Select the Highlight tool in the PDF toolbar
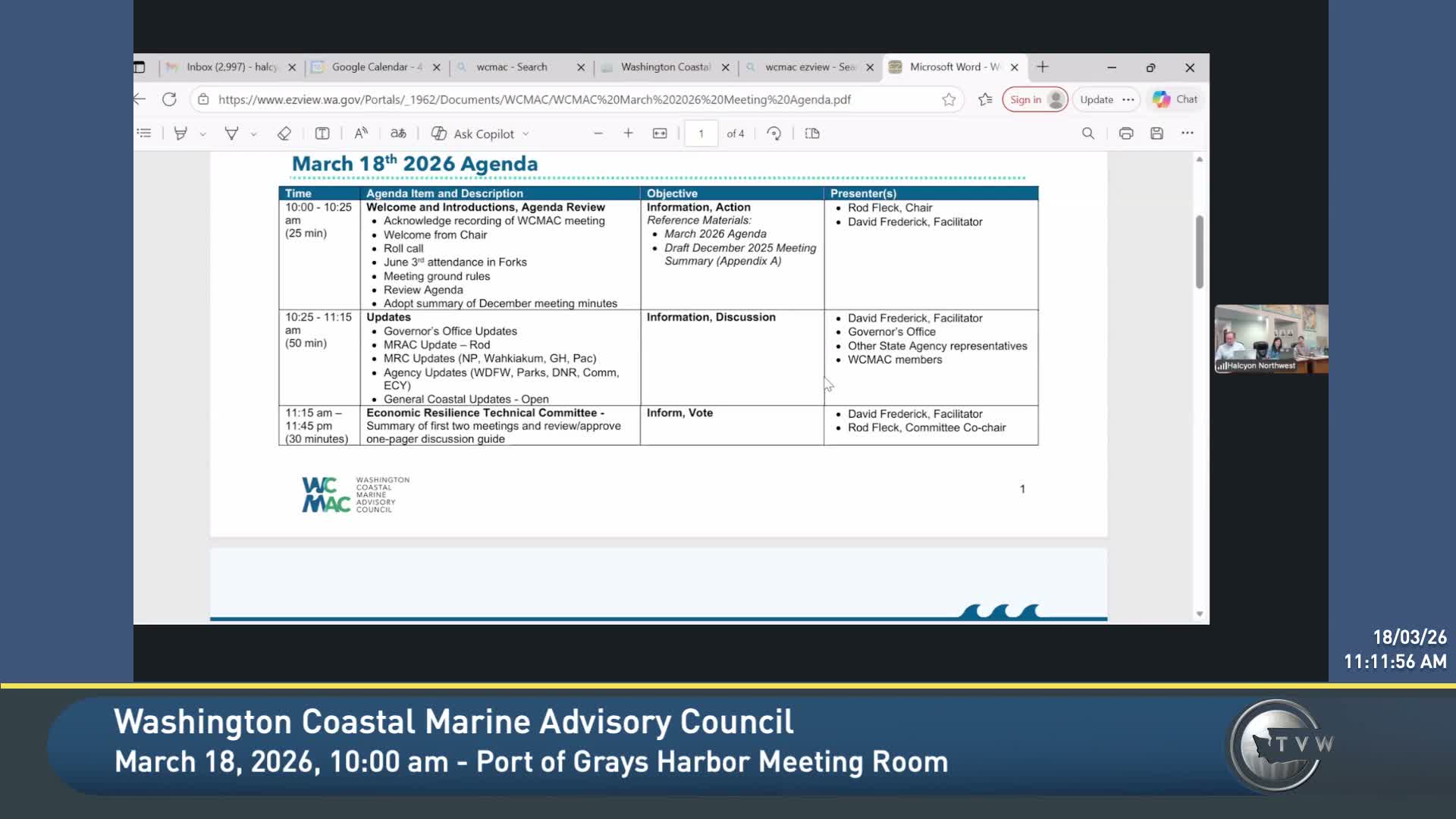1456x819 pixels. click(180, 133)
